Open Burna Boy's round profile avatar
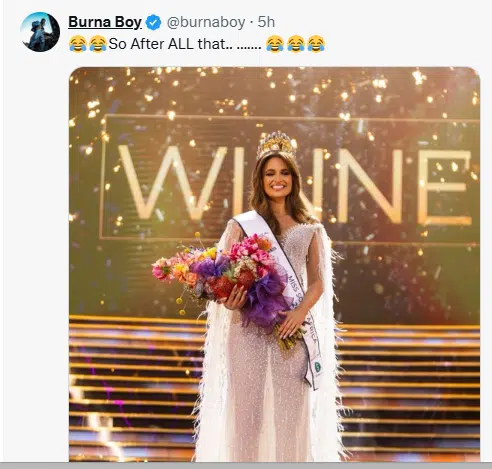Viewport: 492px width, 469px height. click(x=40, y=32)
